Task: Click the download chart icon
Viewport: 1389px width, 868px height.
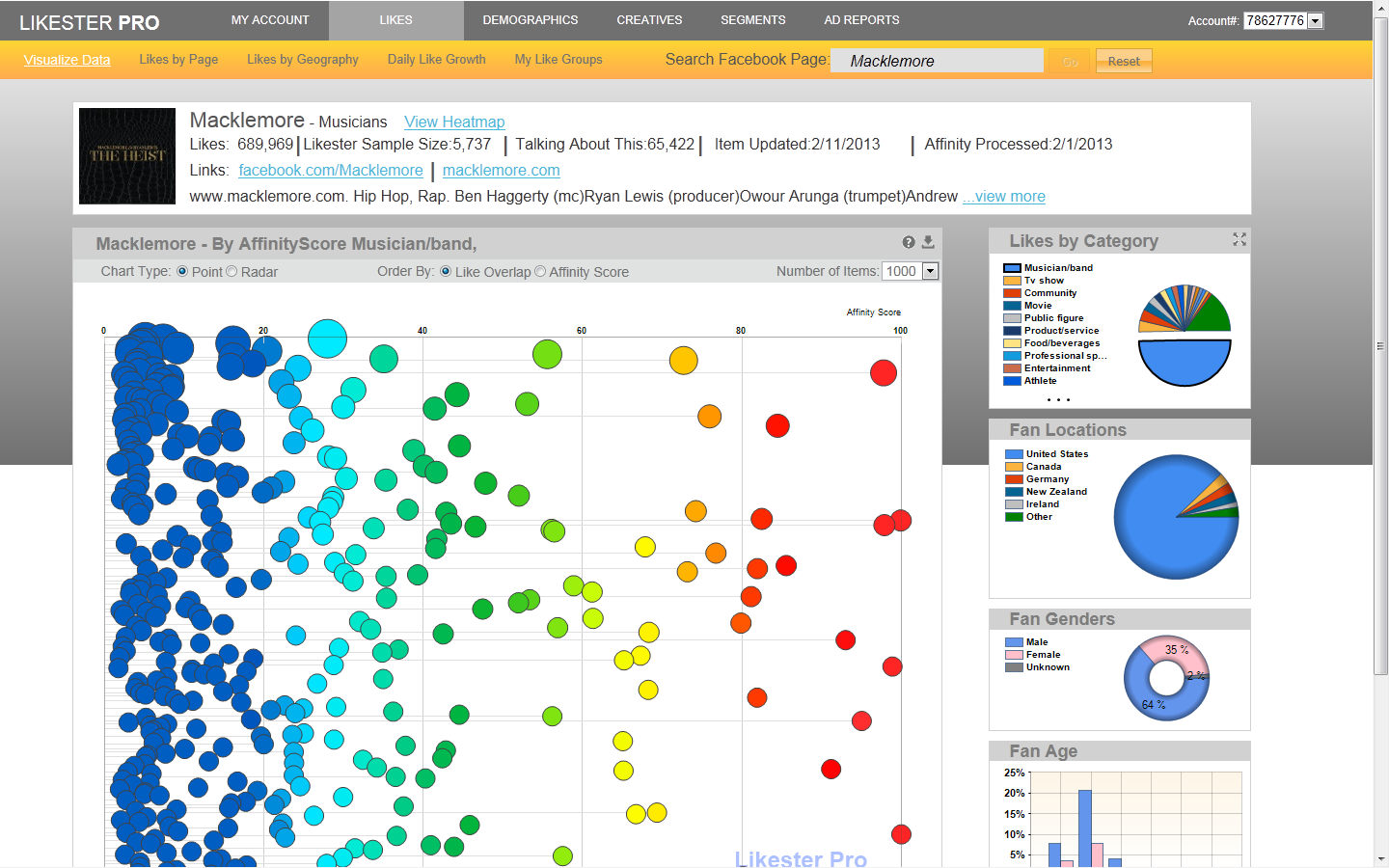Action: click(928, 243)
